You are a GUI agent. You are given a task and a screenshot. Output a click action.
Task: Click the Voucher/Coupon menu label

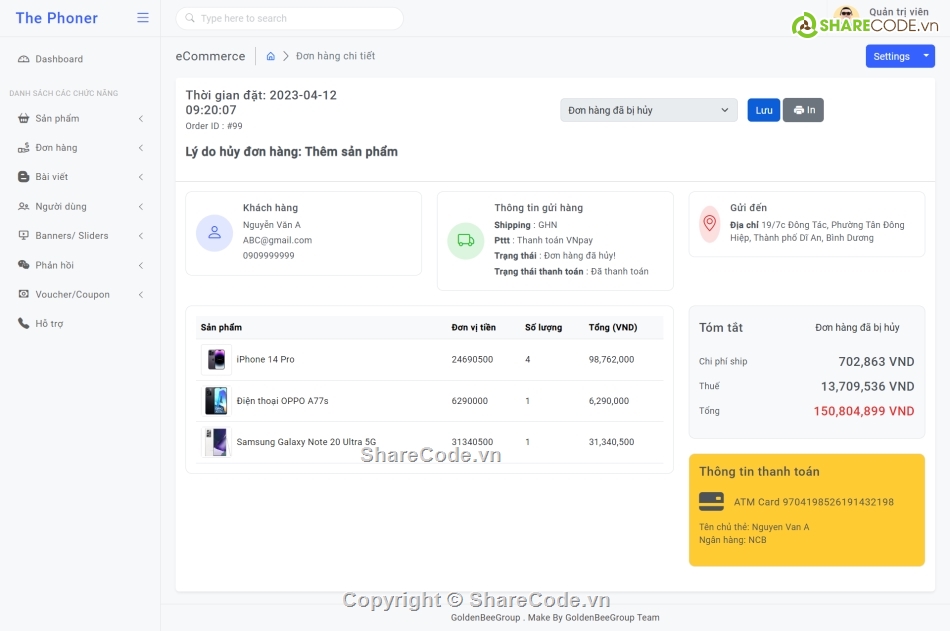pyautogui.click(x=73, y=295)
